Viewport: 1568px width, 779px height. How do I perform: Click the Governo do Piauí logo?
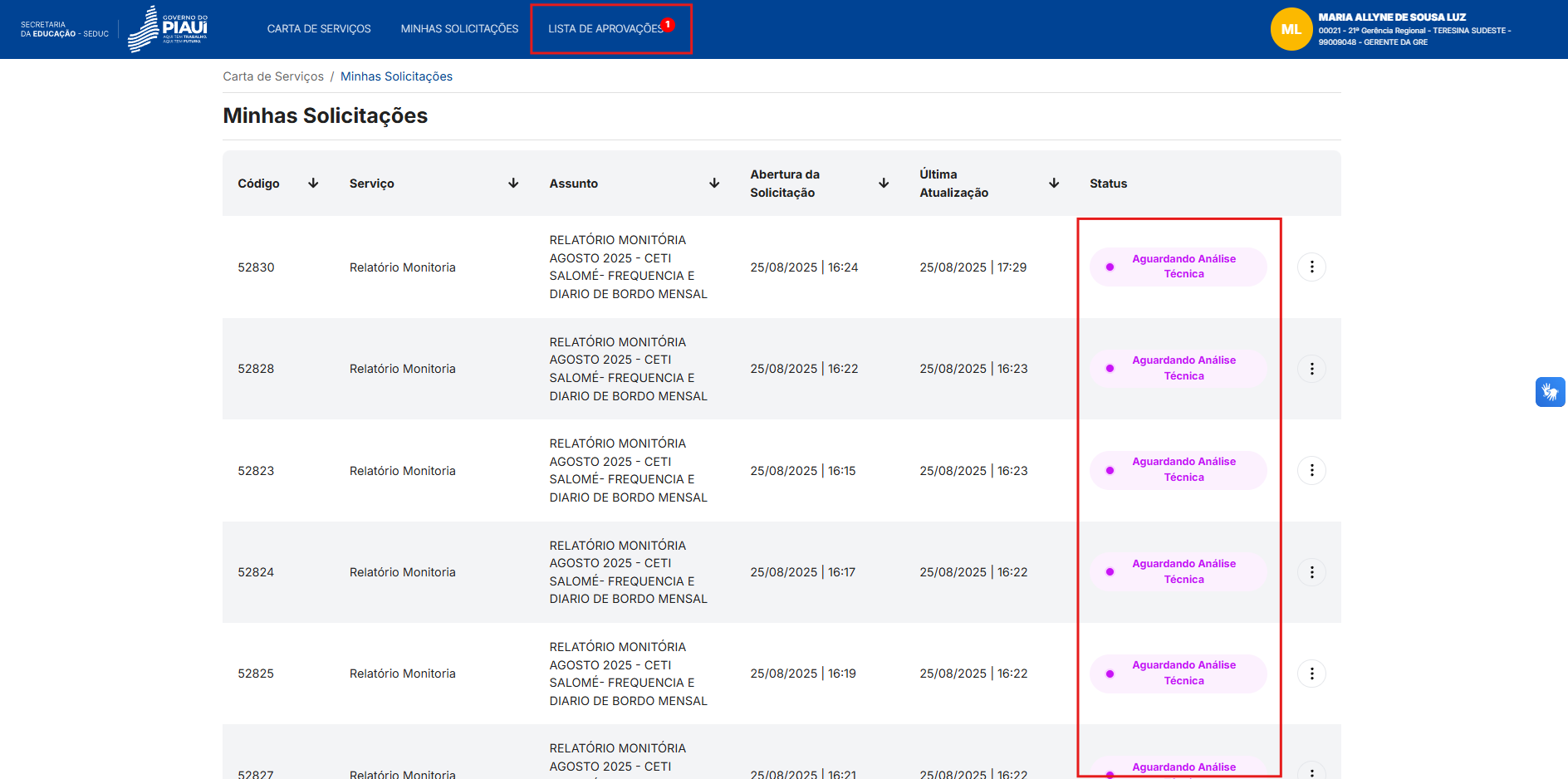tap(168, 29)
